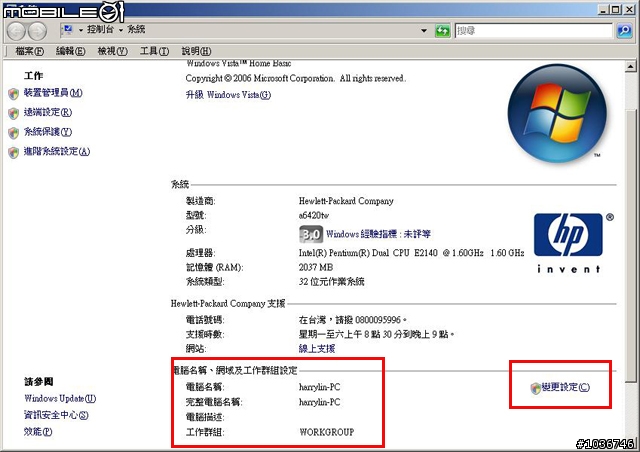The image size is (640, 452).
Task: Click the search magnifier icon
Action: point(624,31)
